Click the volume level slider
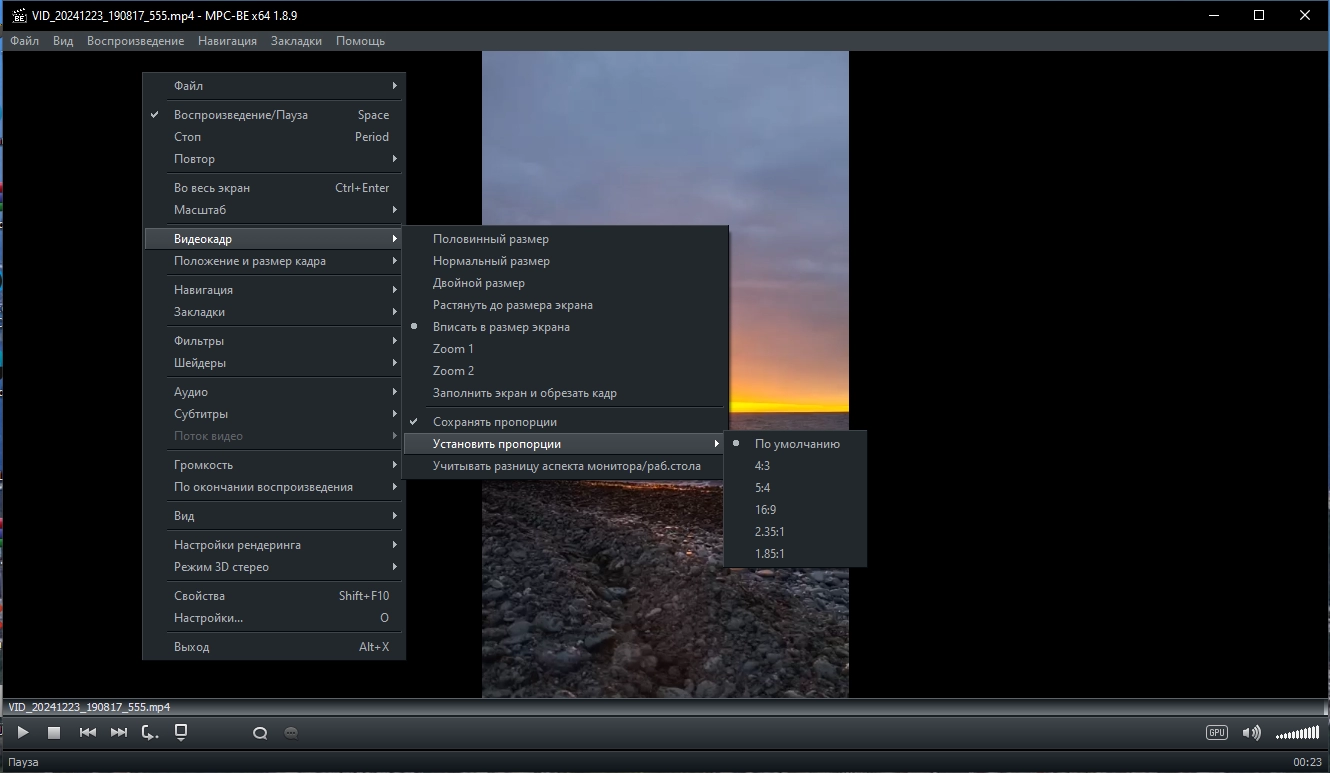The image size is (1330, 773). (x=1297, y=733)
